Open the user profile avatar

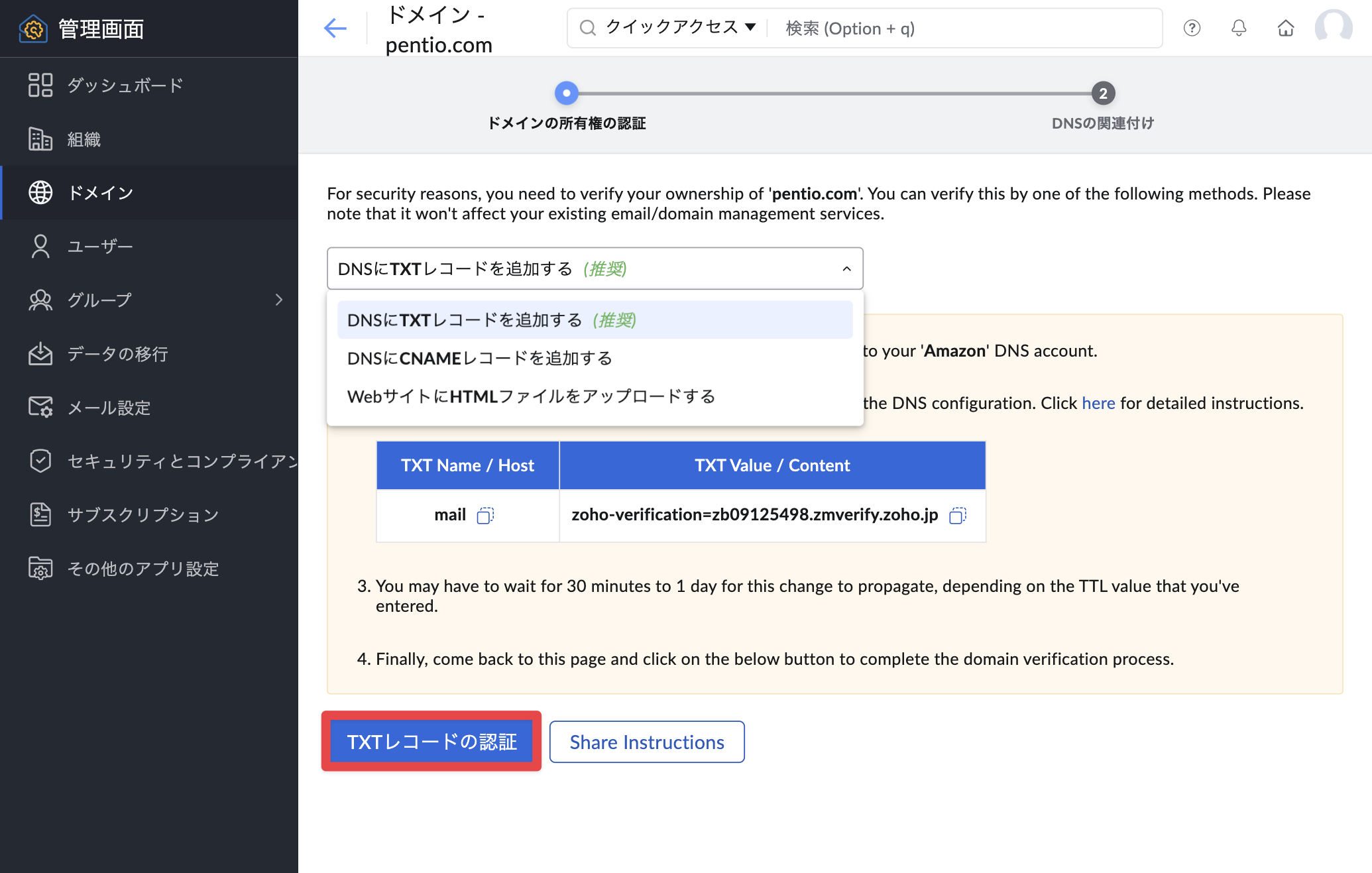(x=1334, y=28)
